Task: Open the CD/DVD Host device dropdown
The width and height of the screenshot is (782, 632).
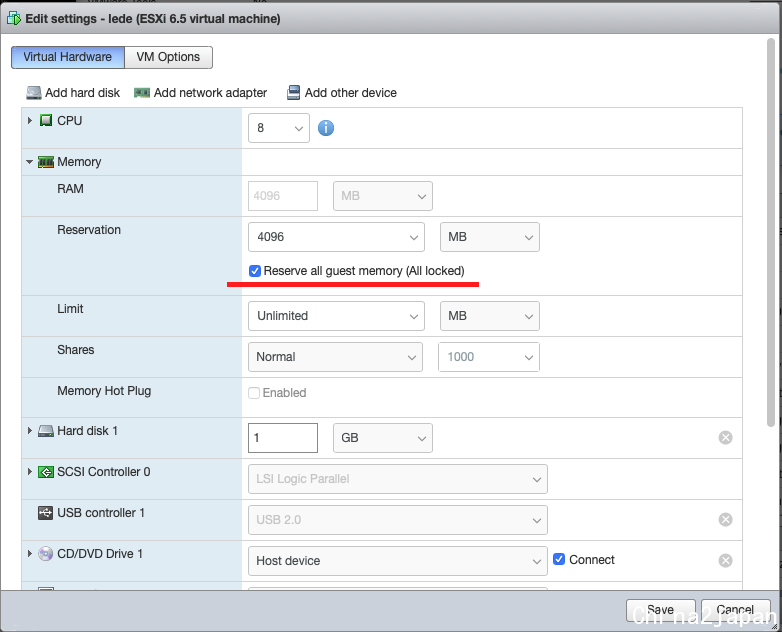Action: [398, 561]
